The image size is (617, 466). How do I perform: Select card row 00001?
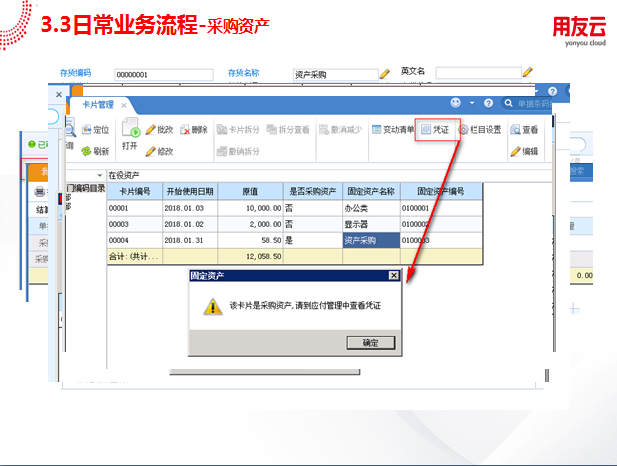click(295, 208)
